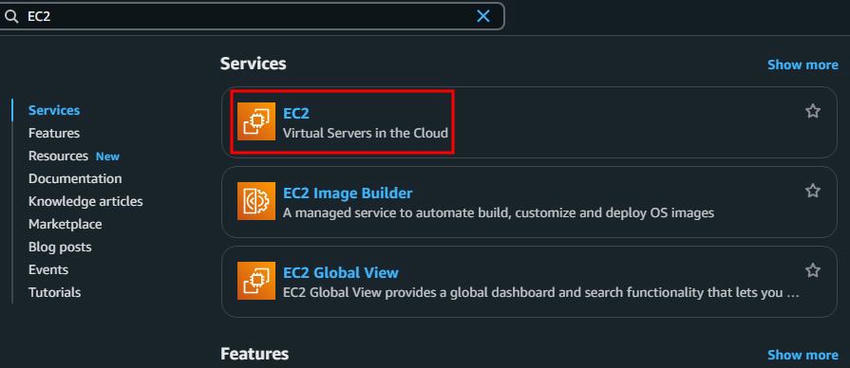Click the 'New' badge beside Resources
This screenshot has width=850, height=368.
pyautogui.click(x=107, y=157)
